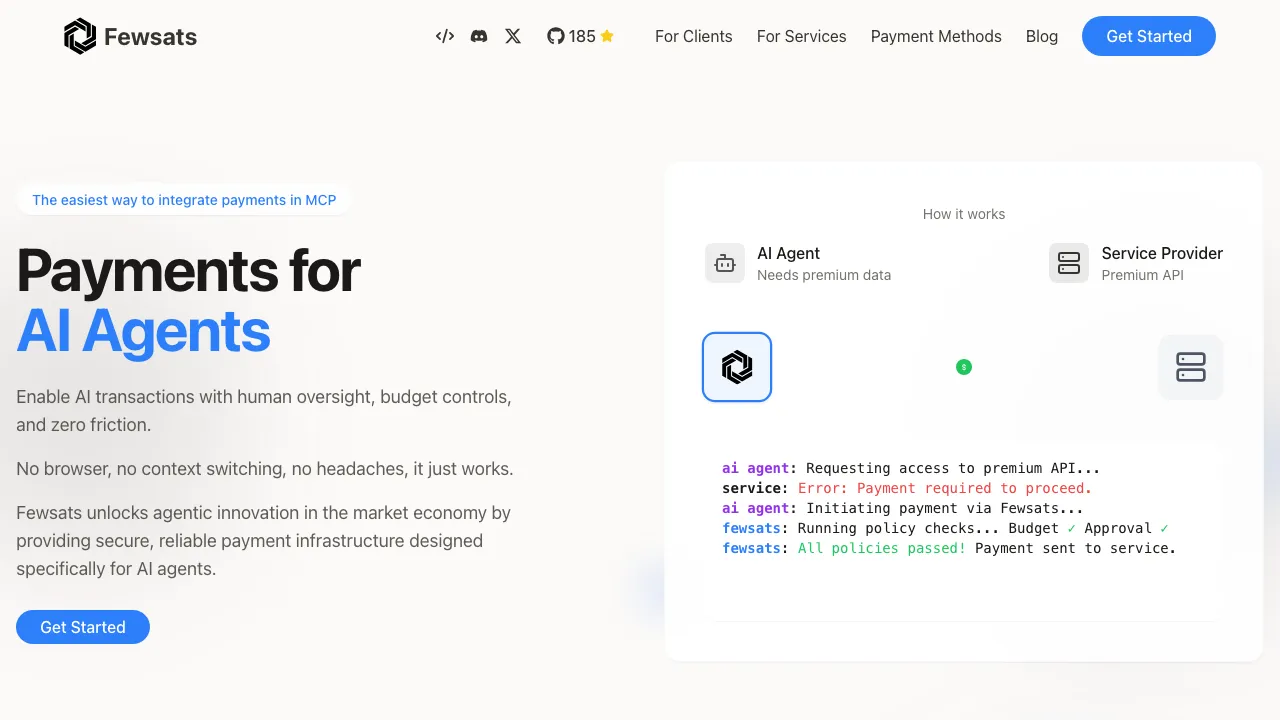Screen dimensions: 1280x720
Task: Visit Fewsats on X via the X icon
Action: [x=513, y=36]
